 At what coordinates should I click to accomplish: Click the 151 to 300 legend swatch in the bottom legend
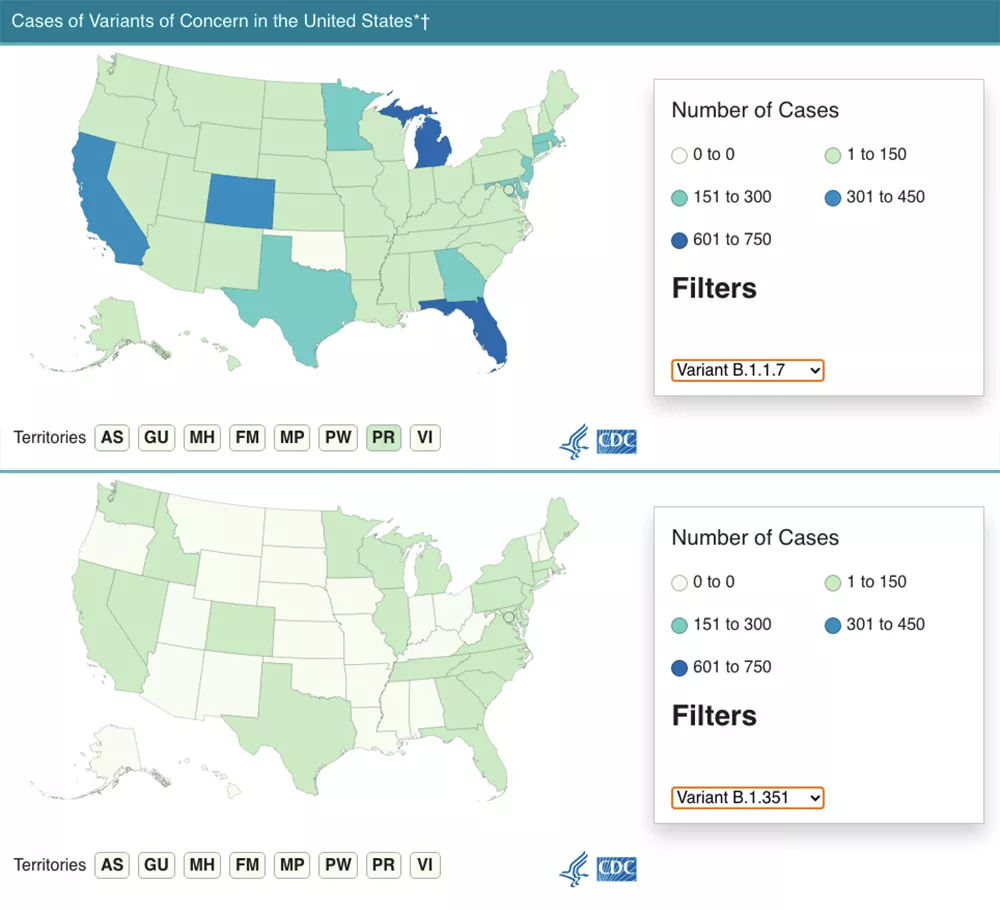point(679,625)
